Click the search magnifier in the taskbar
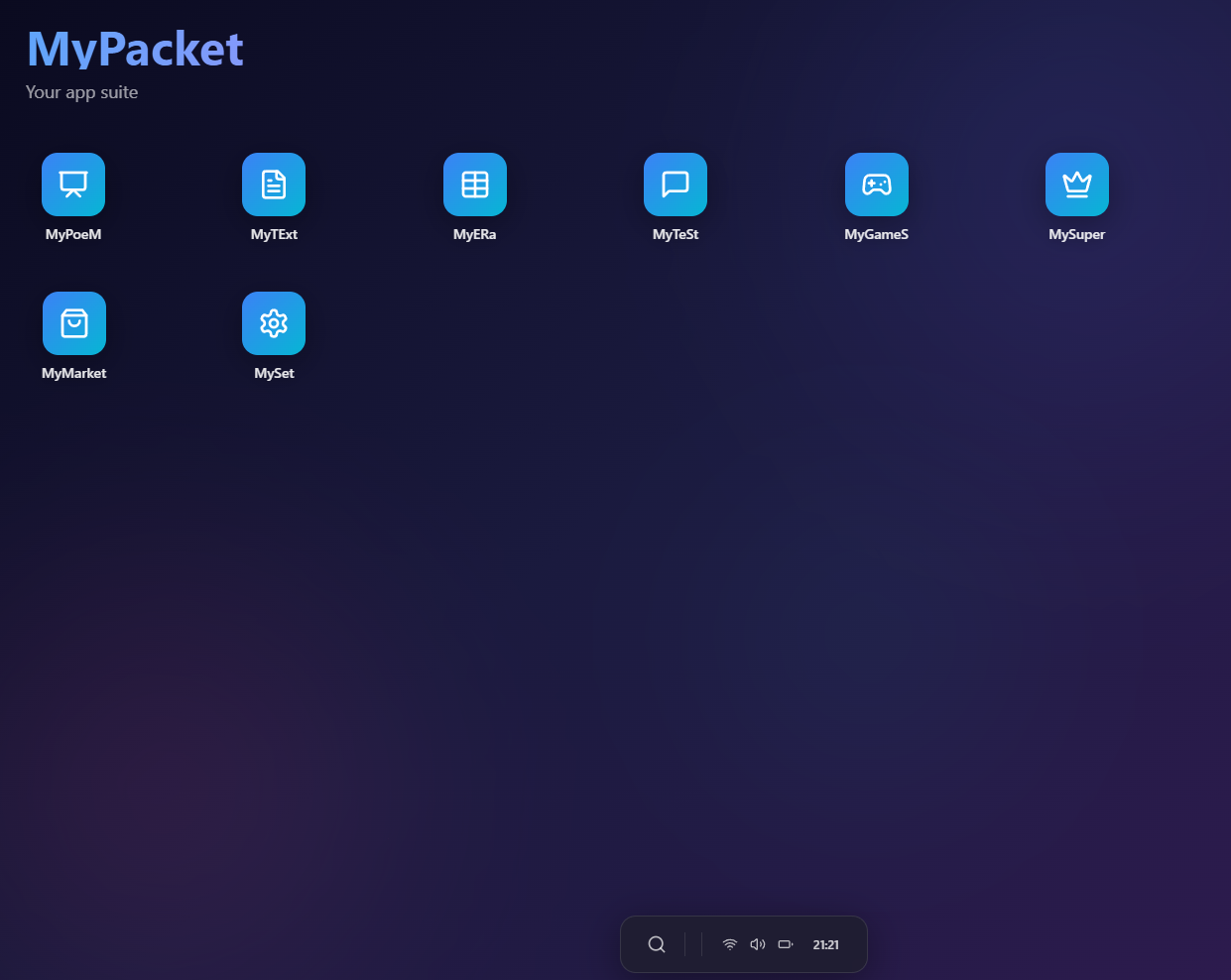Viewport: 1231px width, 980px height. 656,944
